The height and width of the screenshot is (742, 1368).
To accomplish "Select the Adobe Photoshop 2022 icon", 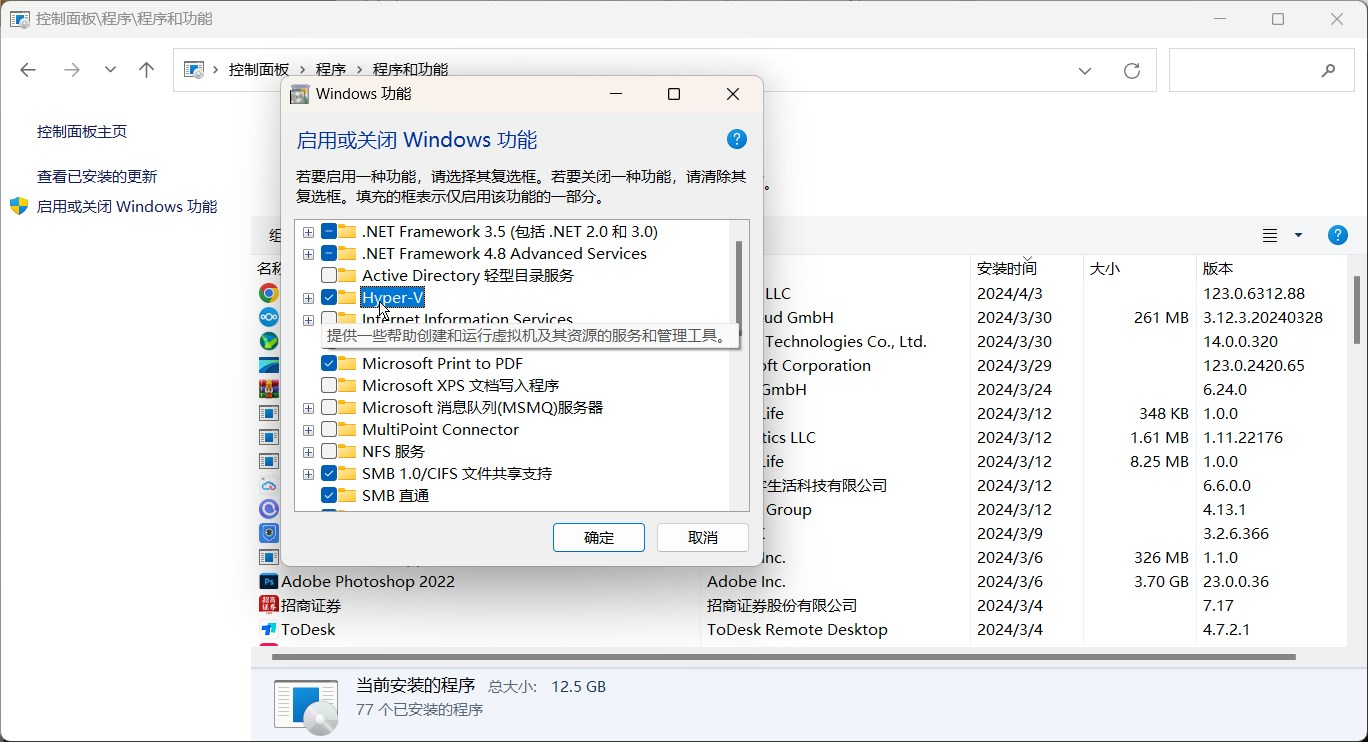I will [x=268, y=581].
